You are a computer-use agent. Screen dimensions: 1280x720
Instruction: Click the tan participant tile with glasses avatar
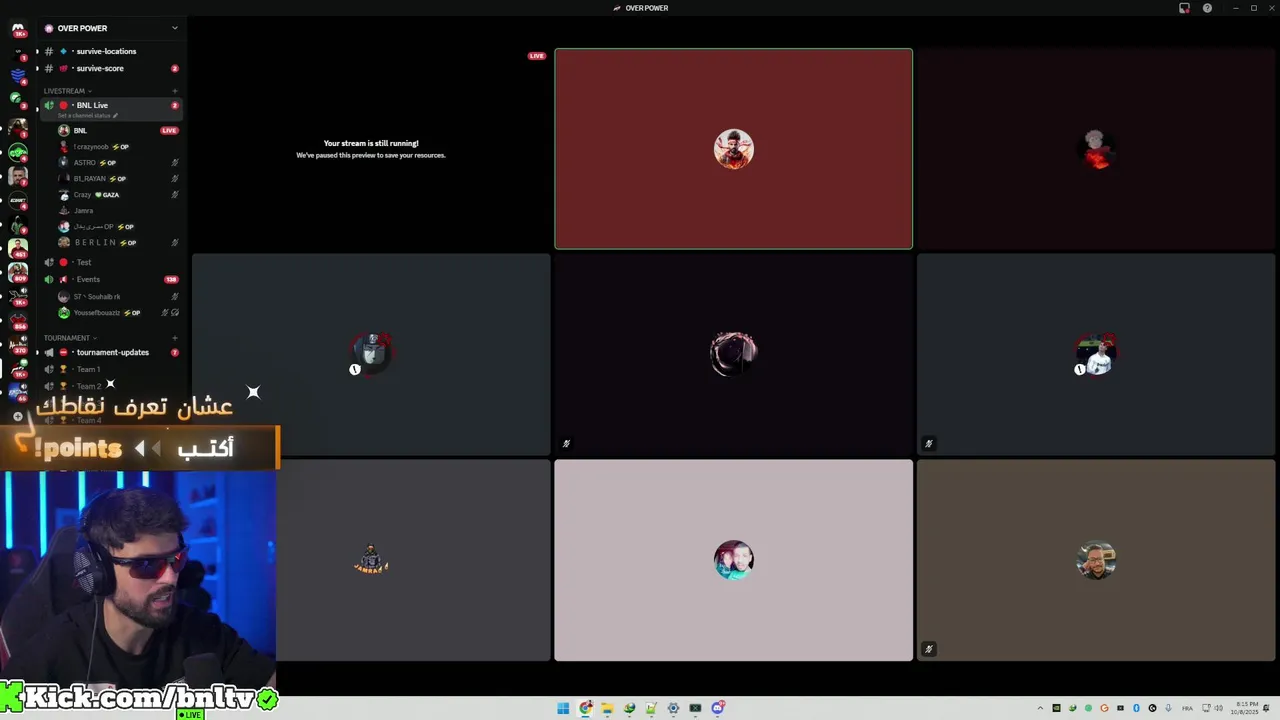pos(1096,560)
